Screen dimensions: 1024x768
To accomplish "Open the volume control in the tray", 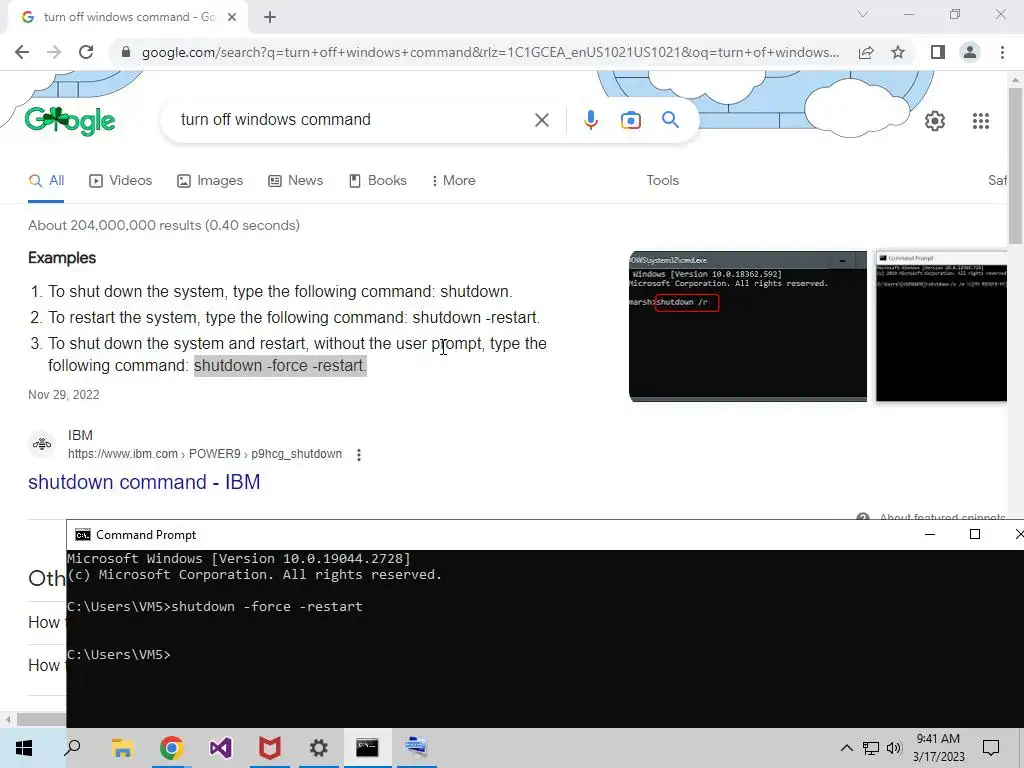I will tap(894, 748).
